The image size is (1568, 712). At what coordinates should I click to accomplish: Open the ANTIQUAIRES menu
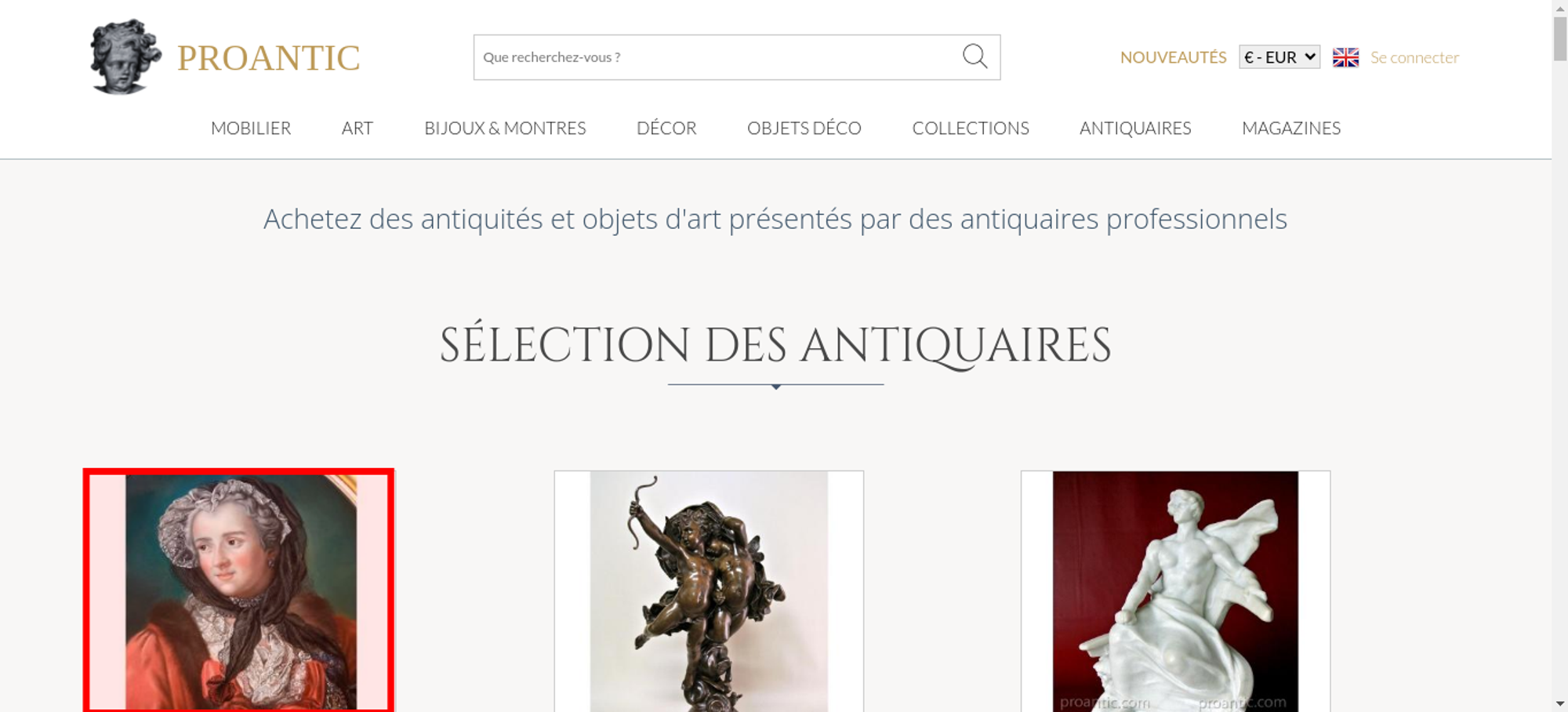1135,128
